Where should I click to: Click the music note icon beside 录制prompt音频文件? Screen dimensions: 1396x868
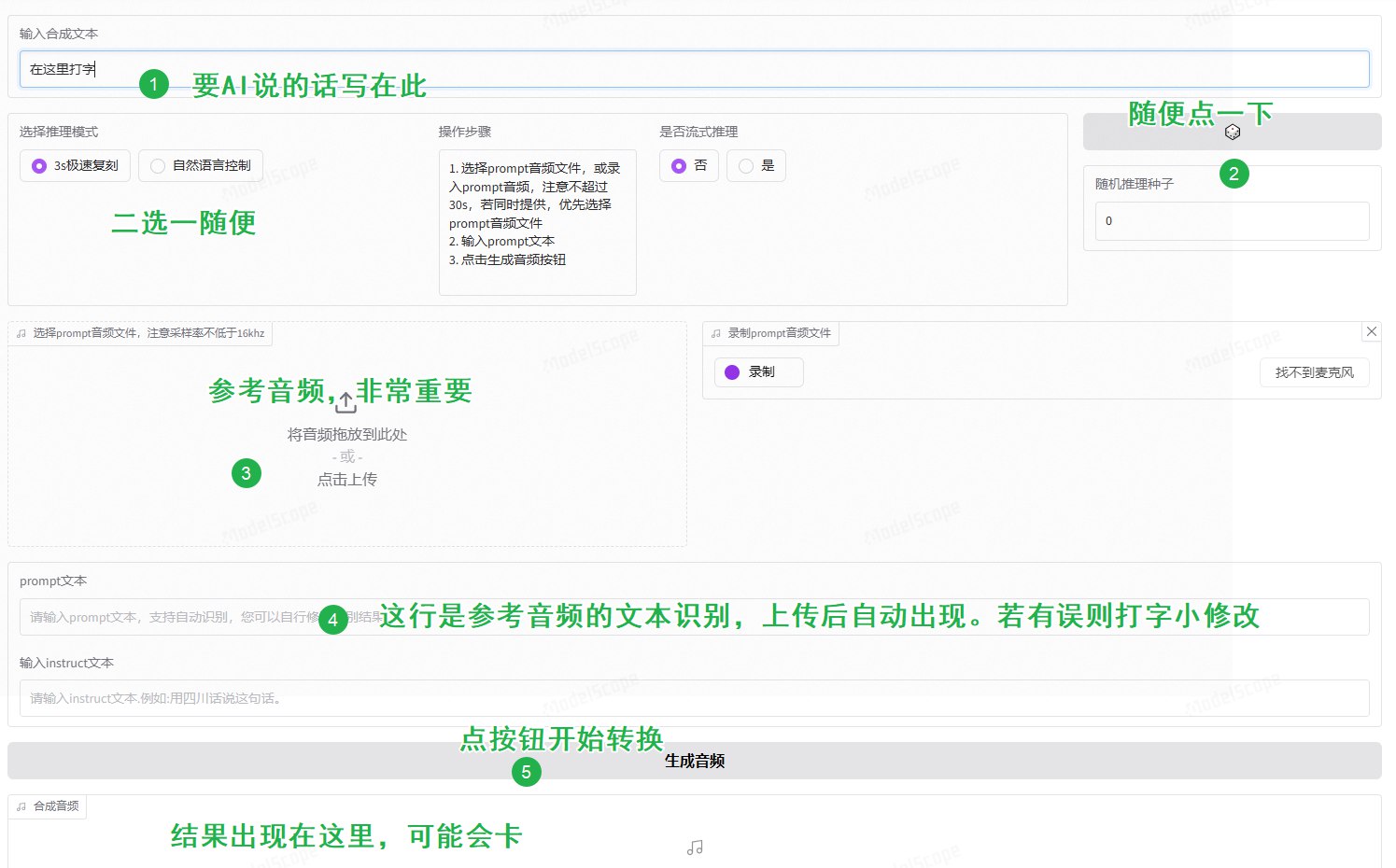(716, 333)
